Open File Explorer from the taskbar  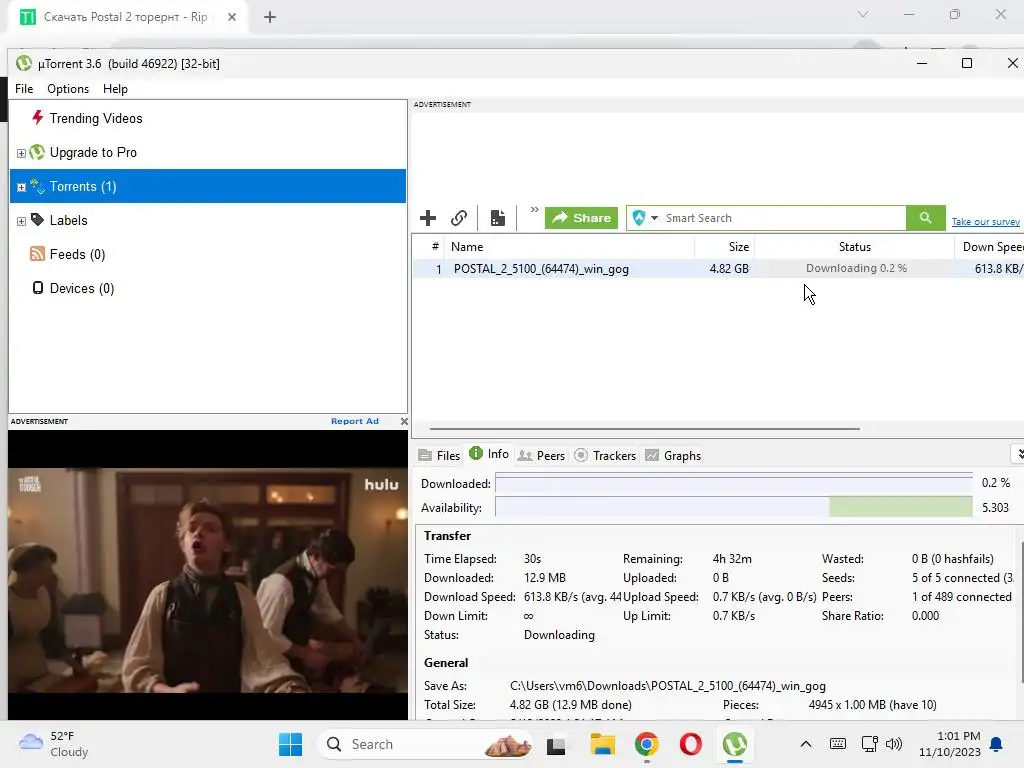(x=602, y=744)
